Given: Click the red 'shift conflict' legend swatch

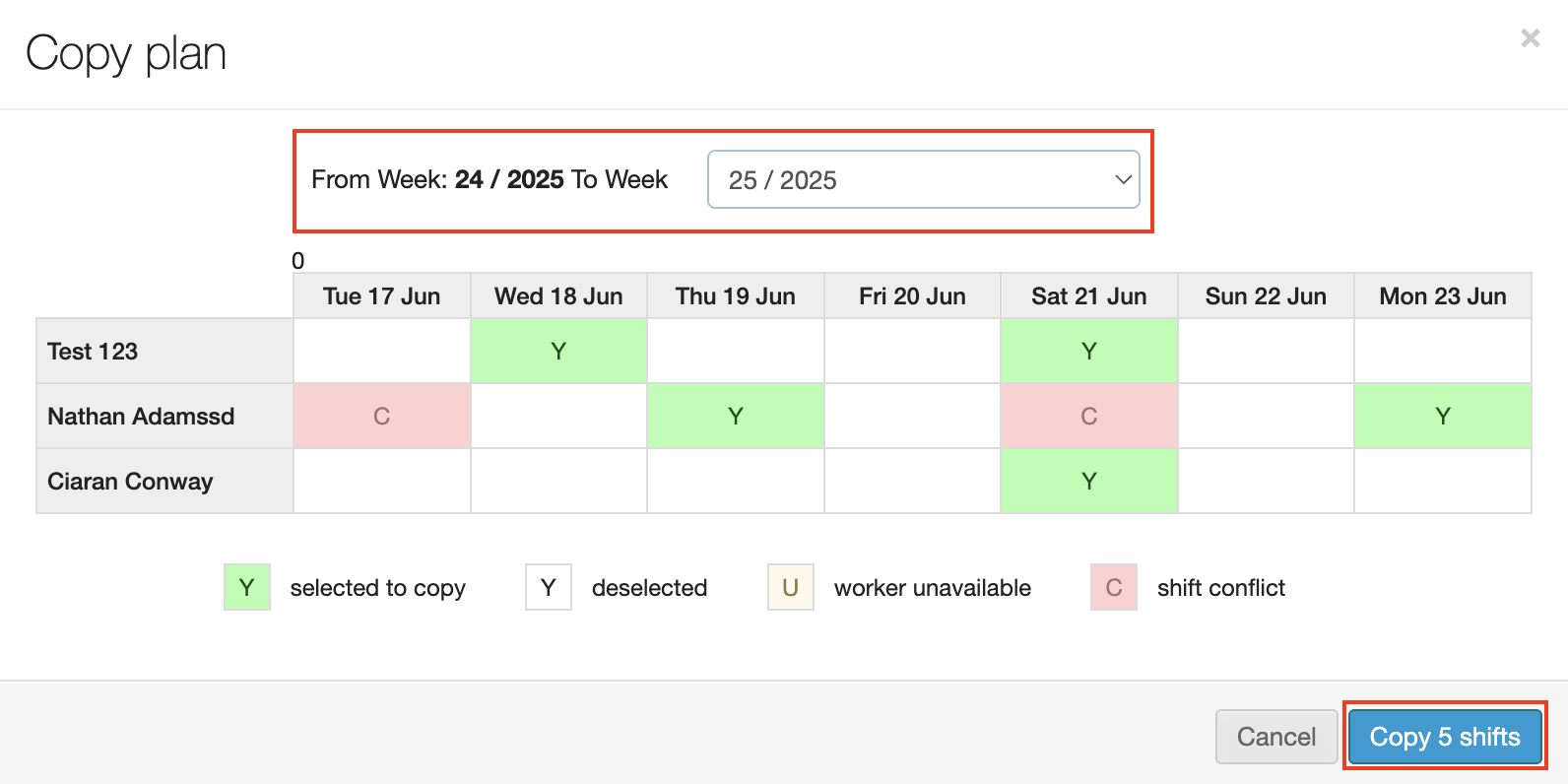Looking at the screenshot, I should pyautogui.click(x=1114, y=587).
